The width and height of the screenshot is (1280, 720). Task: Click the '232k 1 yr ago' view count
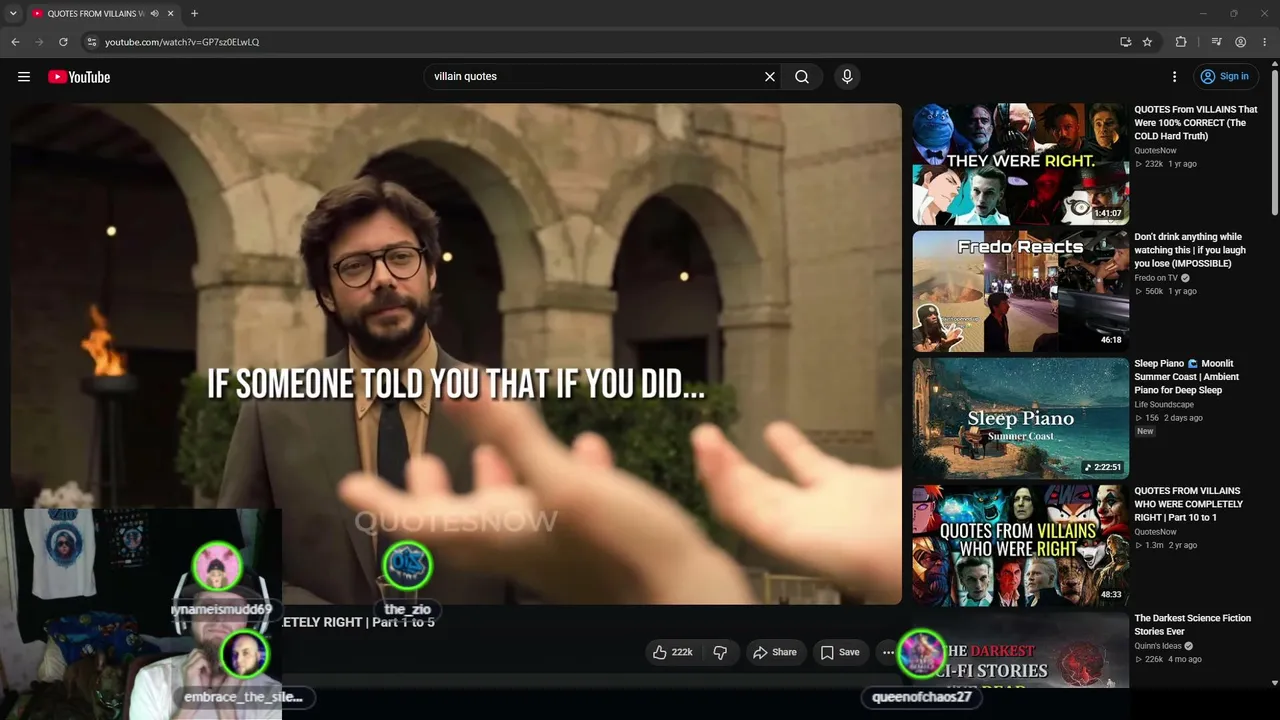click(x=1165, y=164)
